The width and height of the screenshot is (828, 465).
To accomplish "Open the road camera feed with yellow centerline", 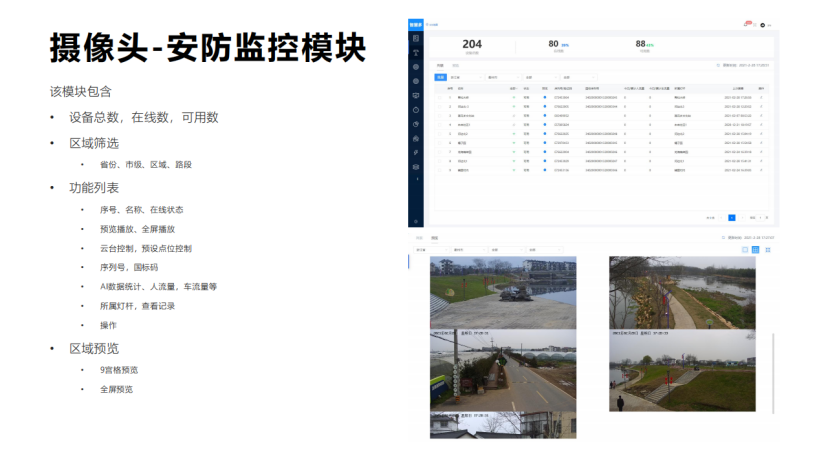I will tap(503, 371).
